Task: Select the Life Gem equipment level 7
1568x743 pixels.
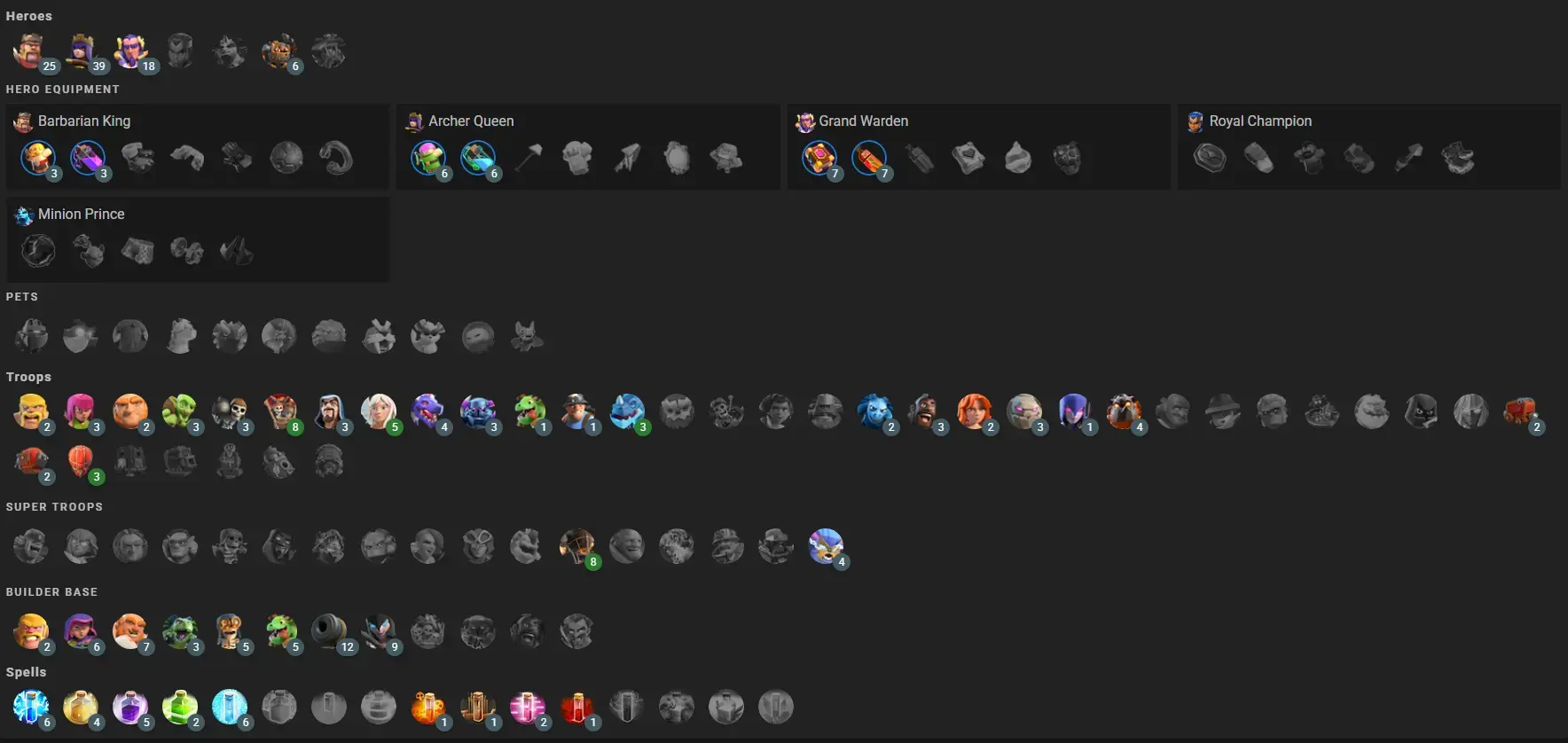Action: (868, 158)
